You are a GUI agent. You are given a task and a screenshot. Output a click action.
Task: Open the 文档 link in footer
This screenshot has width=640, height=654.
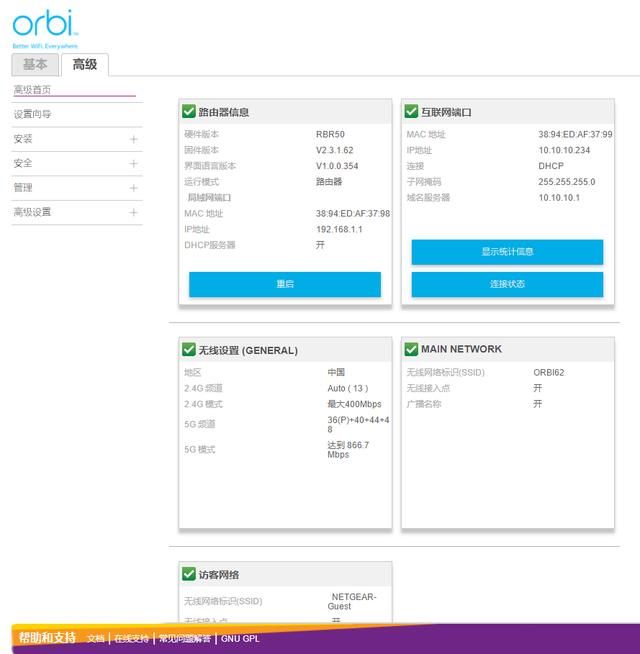point(96,639)
